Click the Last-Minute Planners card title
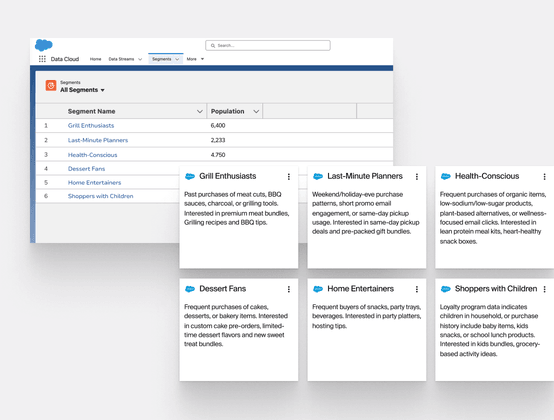This screenshot has height=420, width=554. 365,176
